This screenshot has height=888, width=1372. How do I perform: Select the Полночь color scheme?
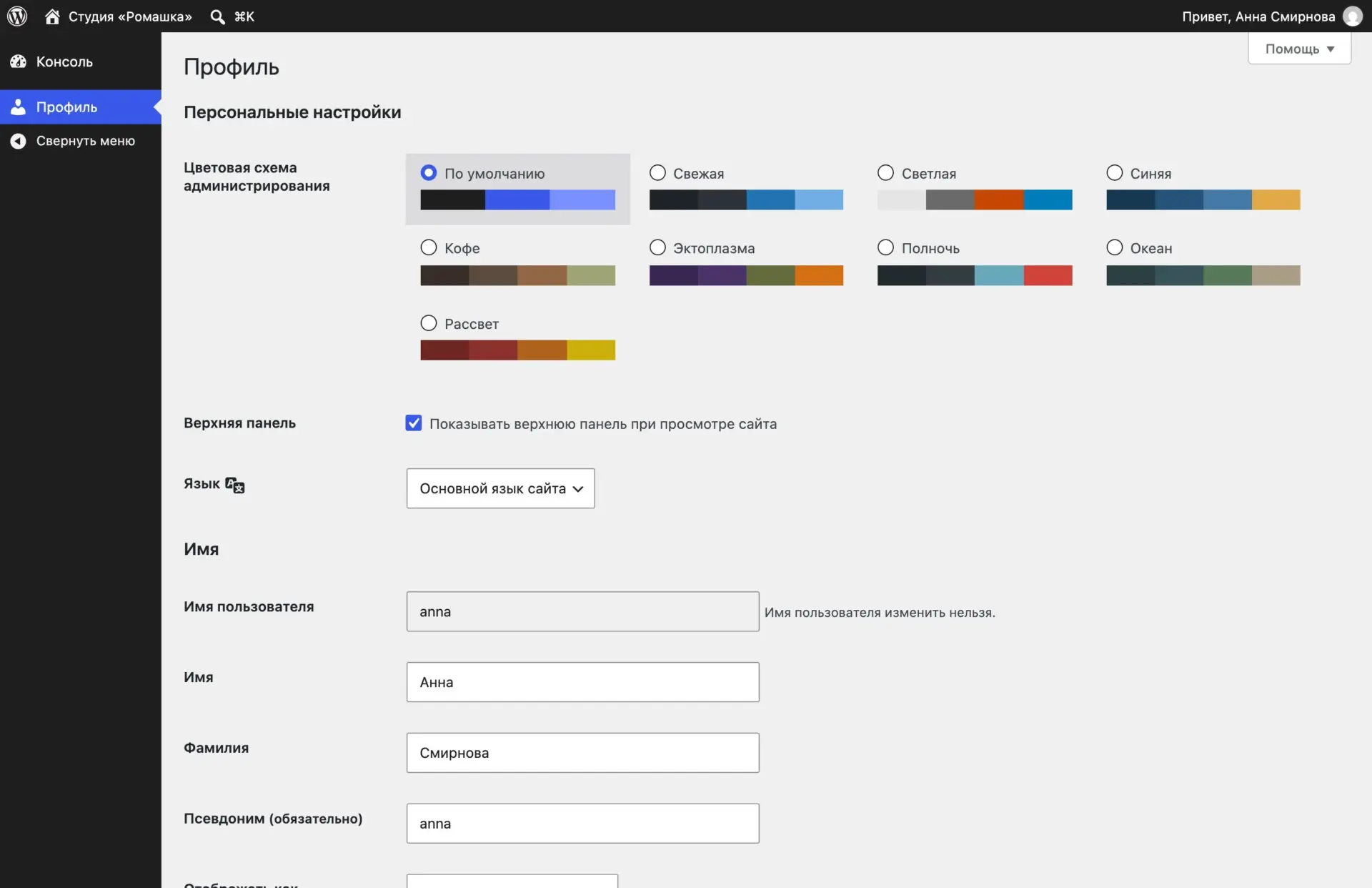pyautogui.click(x=885, y=247)
